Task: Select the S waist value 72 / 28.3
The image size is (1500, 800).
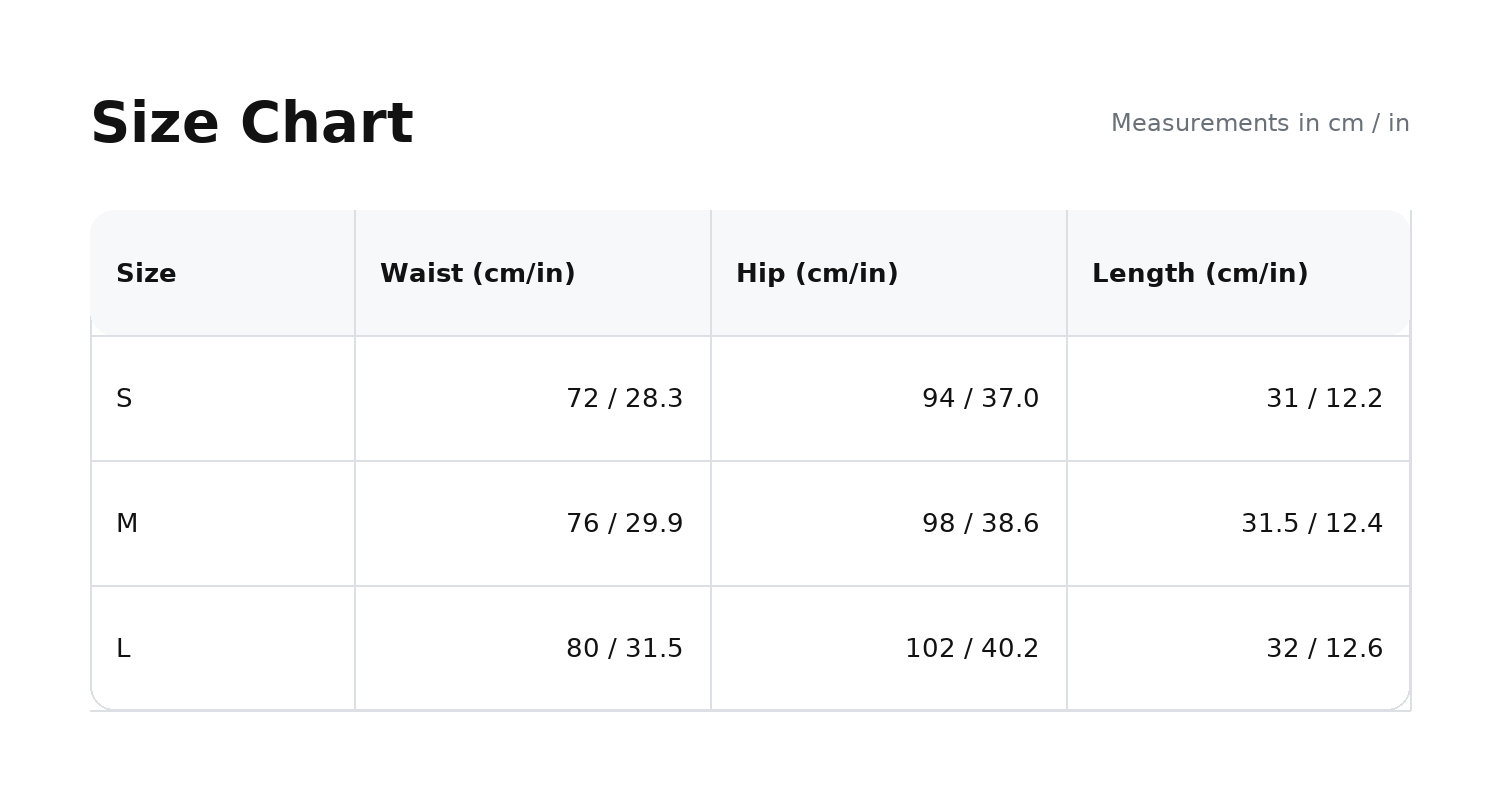Action: (x=624, y=399)
